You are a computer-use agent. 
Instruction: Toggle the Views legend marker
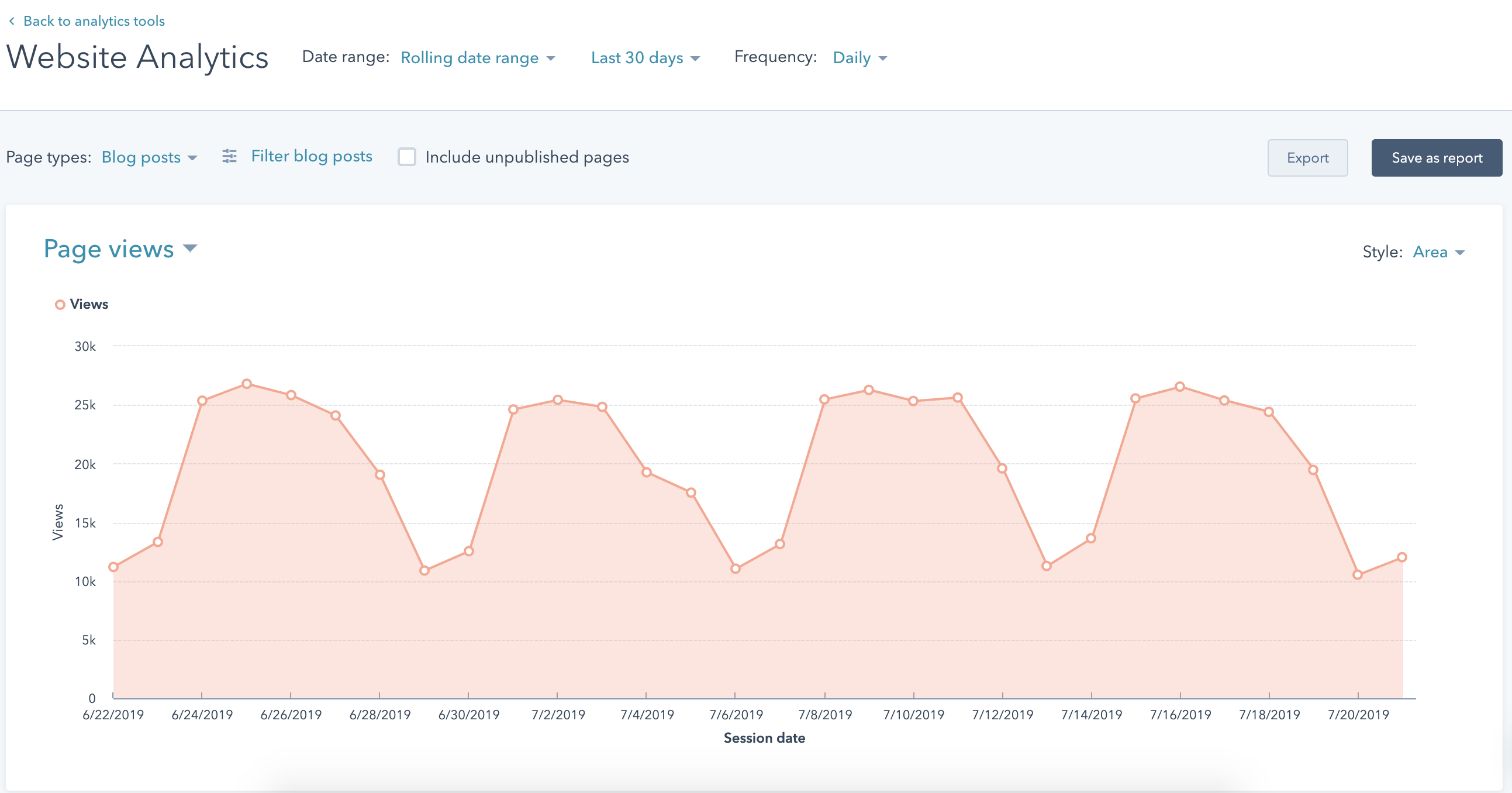tap(60, 305)
